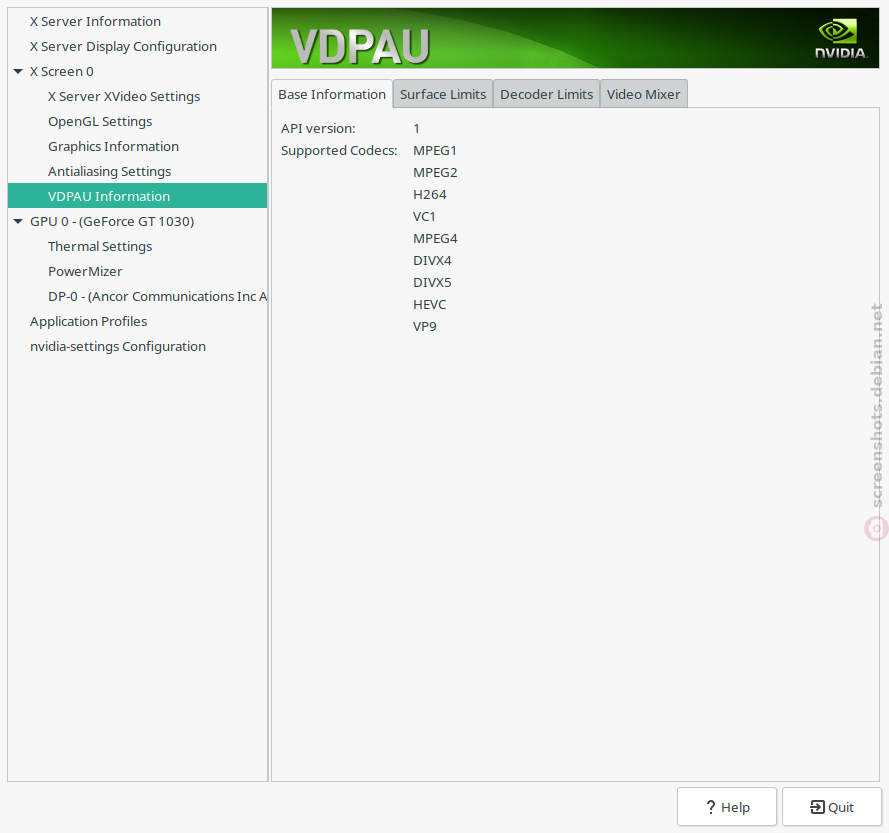889x833 pixels.
Task: Click the VDPAU banner title
Action: click(x=360, y=46)
